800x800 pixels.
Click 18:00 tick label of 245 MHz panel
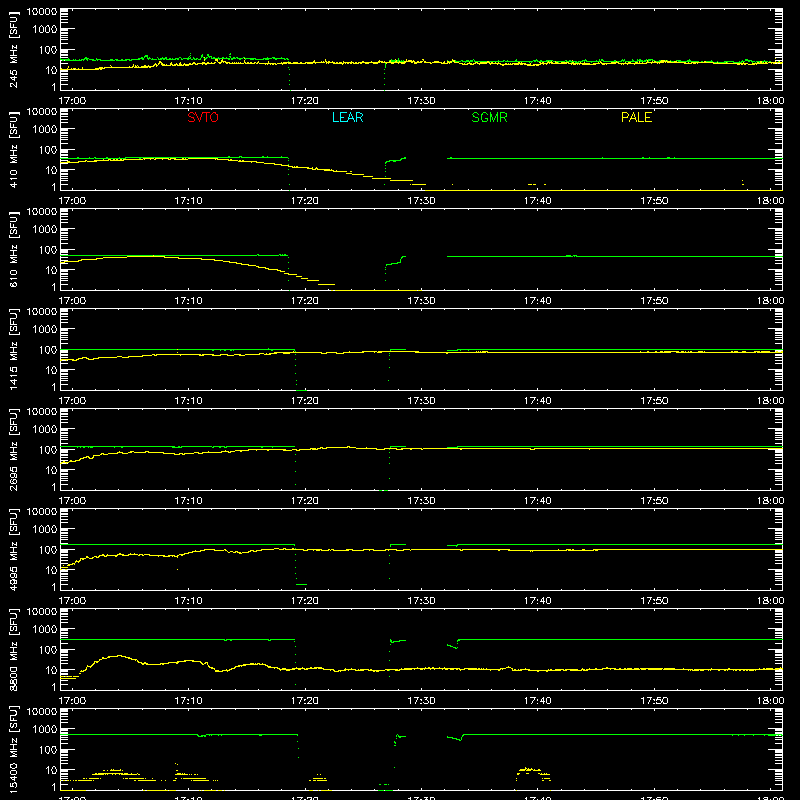[770, 101]
